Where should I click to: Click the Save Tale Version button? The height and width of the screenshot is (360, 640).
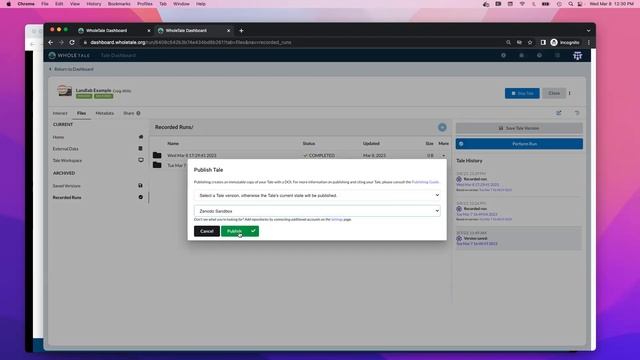coord(519,128)
